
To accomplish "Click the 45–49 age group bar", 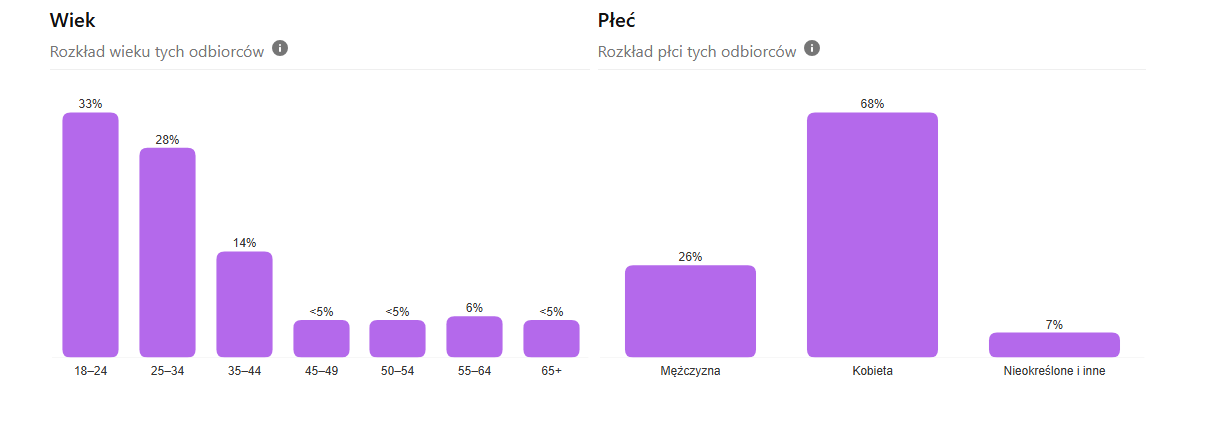I will point(321,338).
